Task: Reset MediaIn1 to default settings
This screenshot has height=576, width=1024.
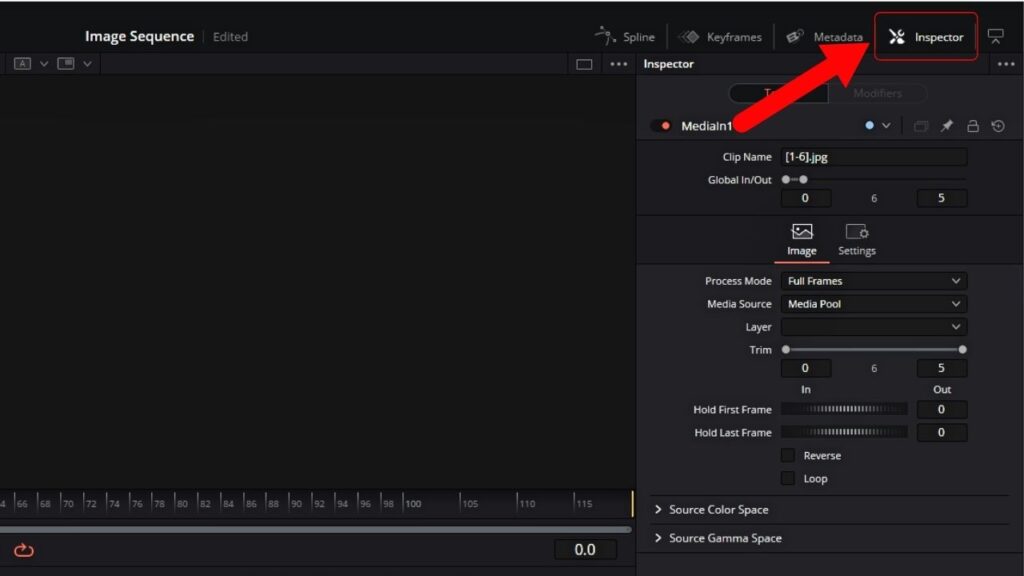Action: coord(999,126)
